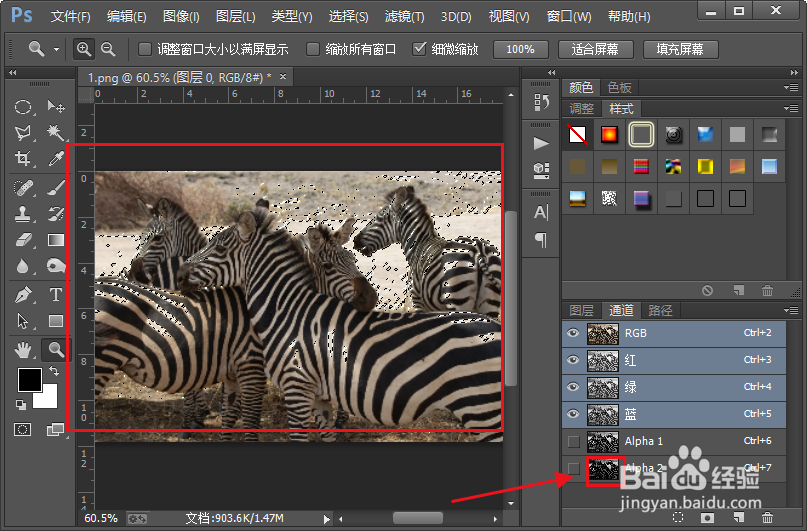Open the 文件(F) menu
Screen dimensions: 807x531
pyautogui.click(x=71, y=16)
